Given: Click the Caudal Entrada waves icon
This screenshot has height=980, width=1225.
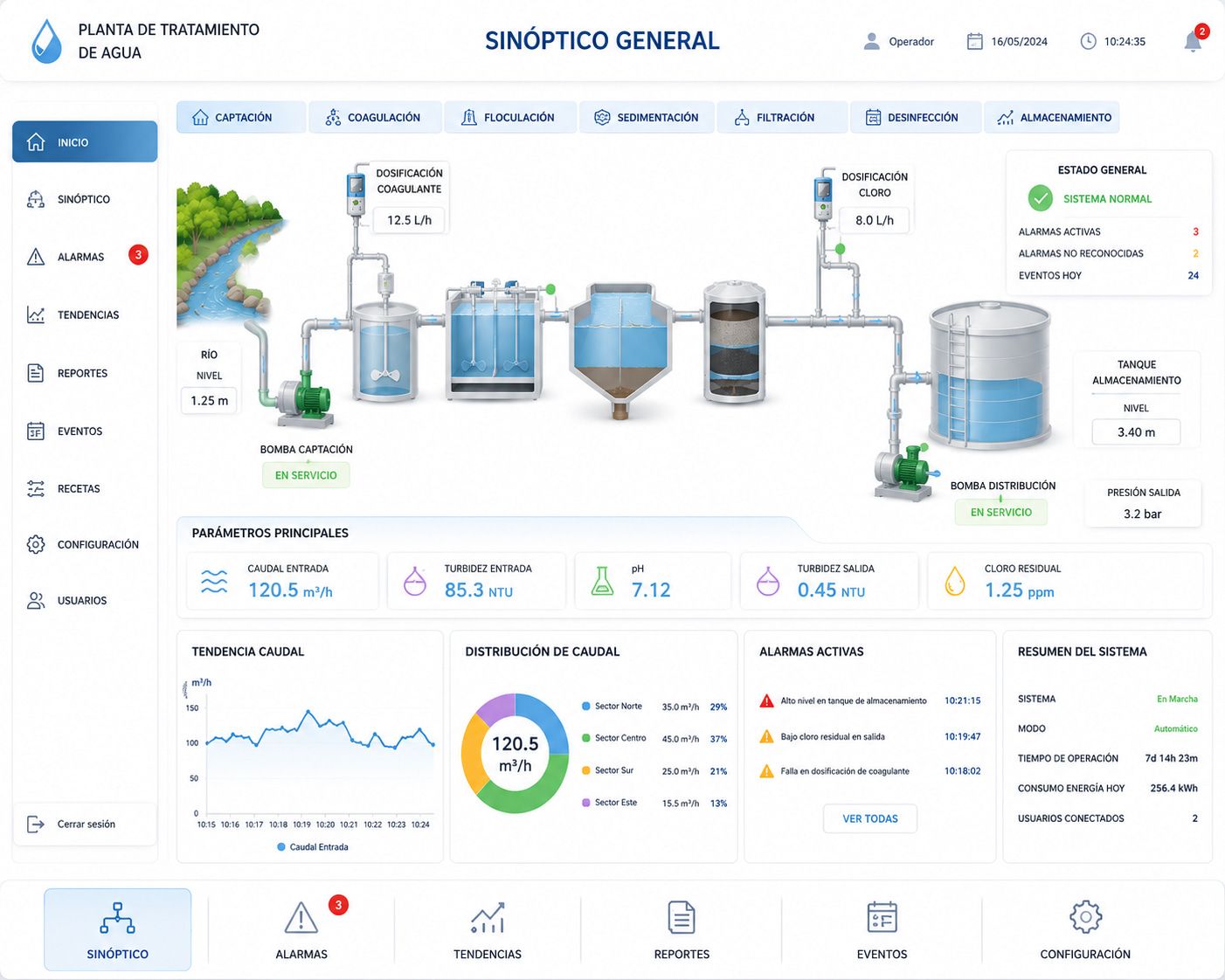Looking at the screenshot, I should point(214,581).
